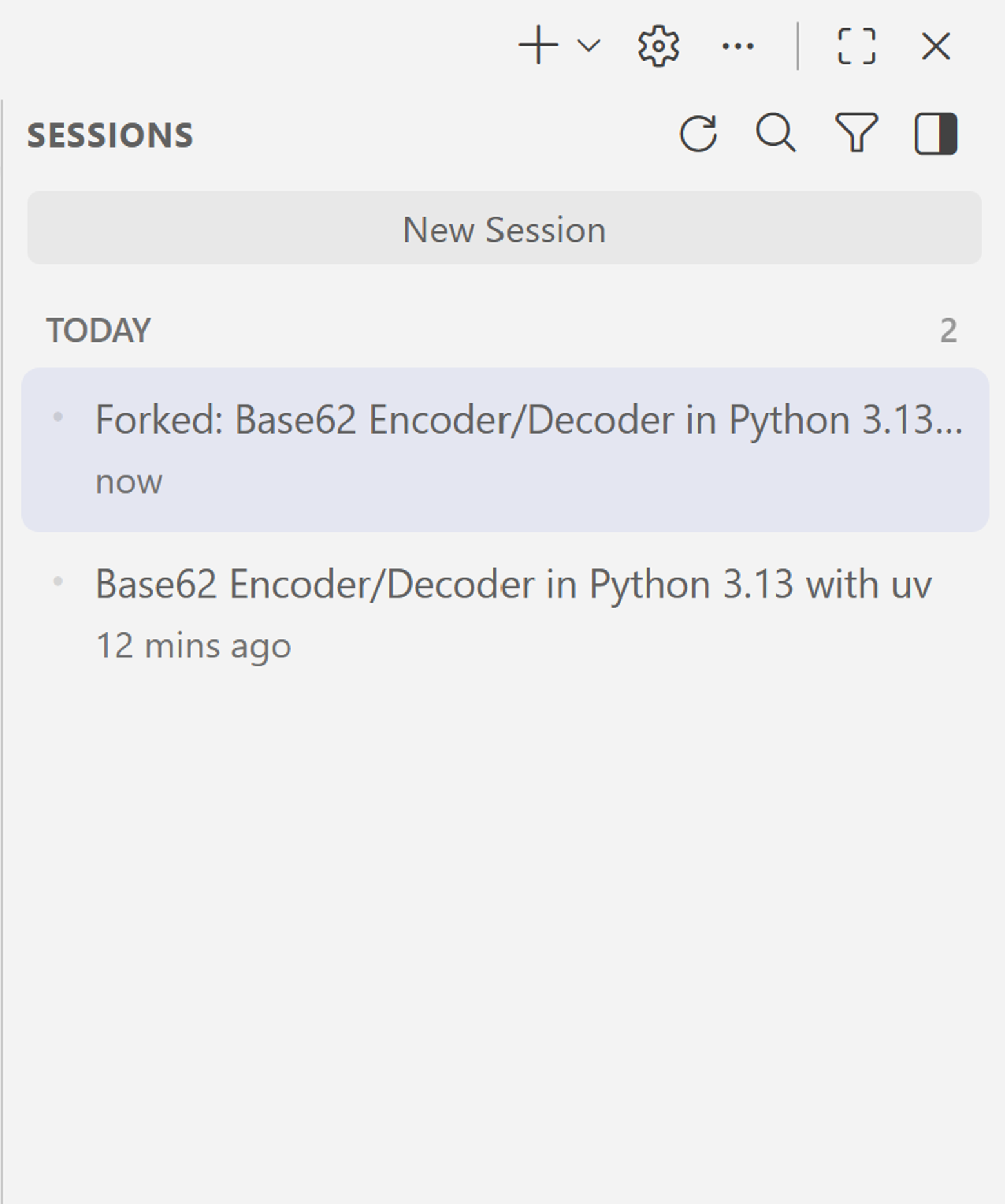
Task: Click the session count badge showing 2
Action: 948,329
